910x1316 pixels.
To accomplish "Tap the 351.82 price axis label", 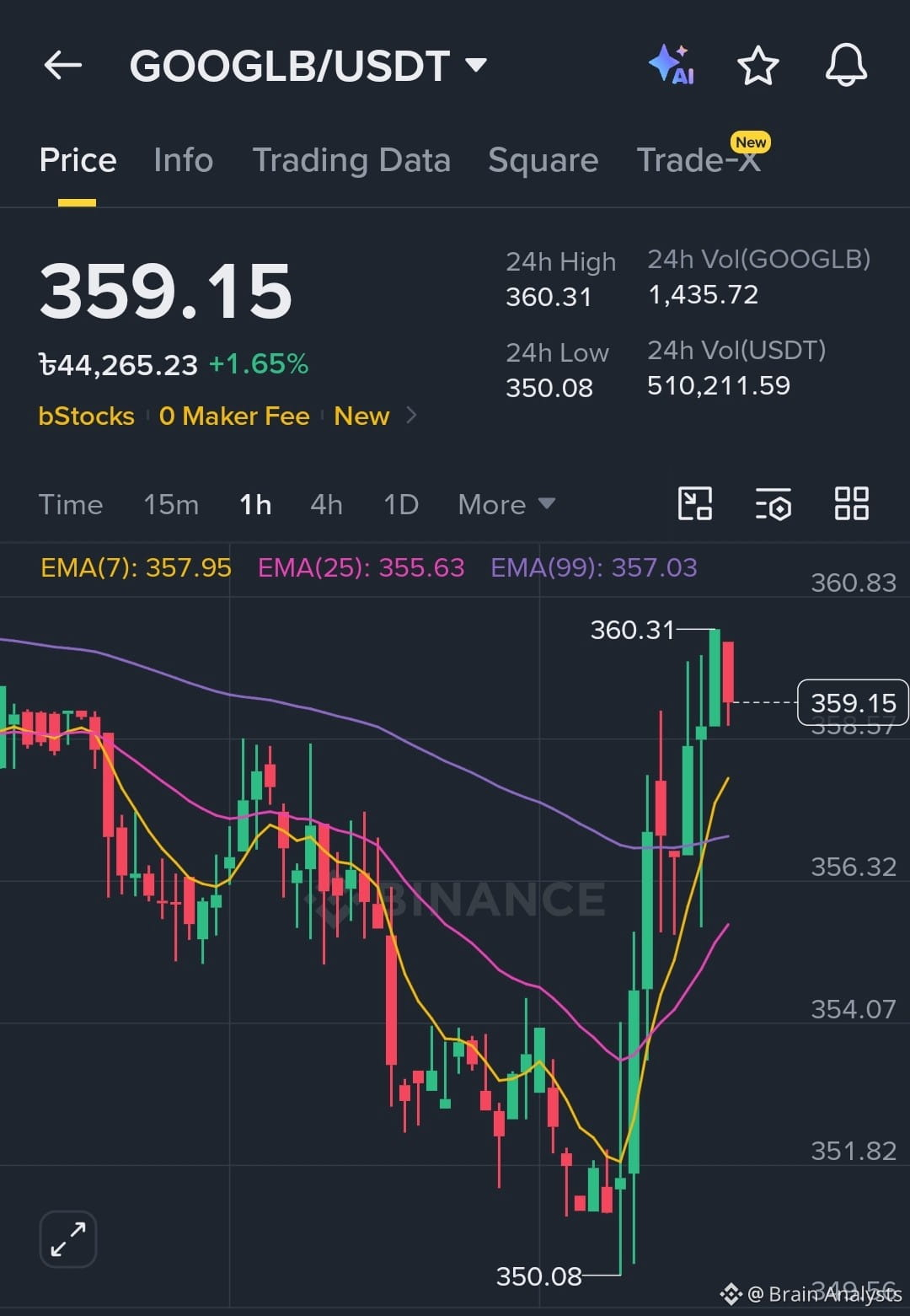I will click(854, 1151).
